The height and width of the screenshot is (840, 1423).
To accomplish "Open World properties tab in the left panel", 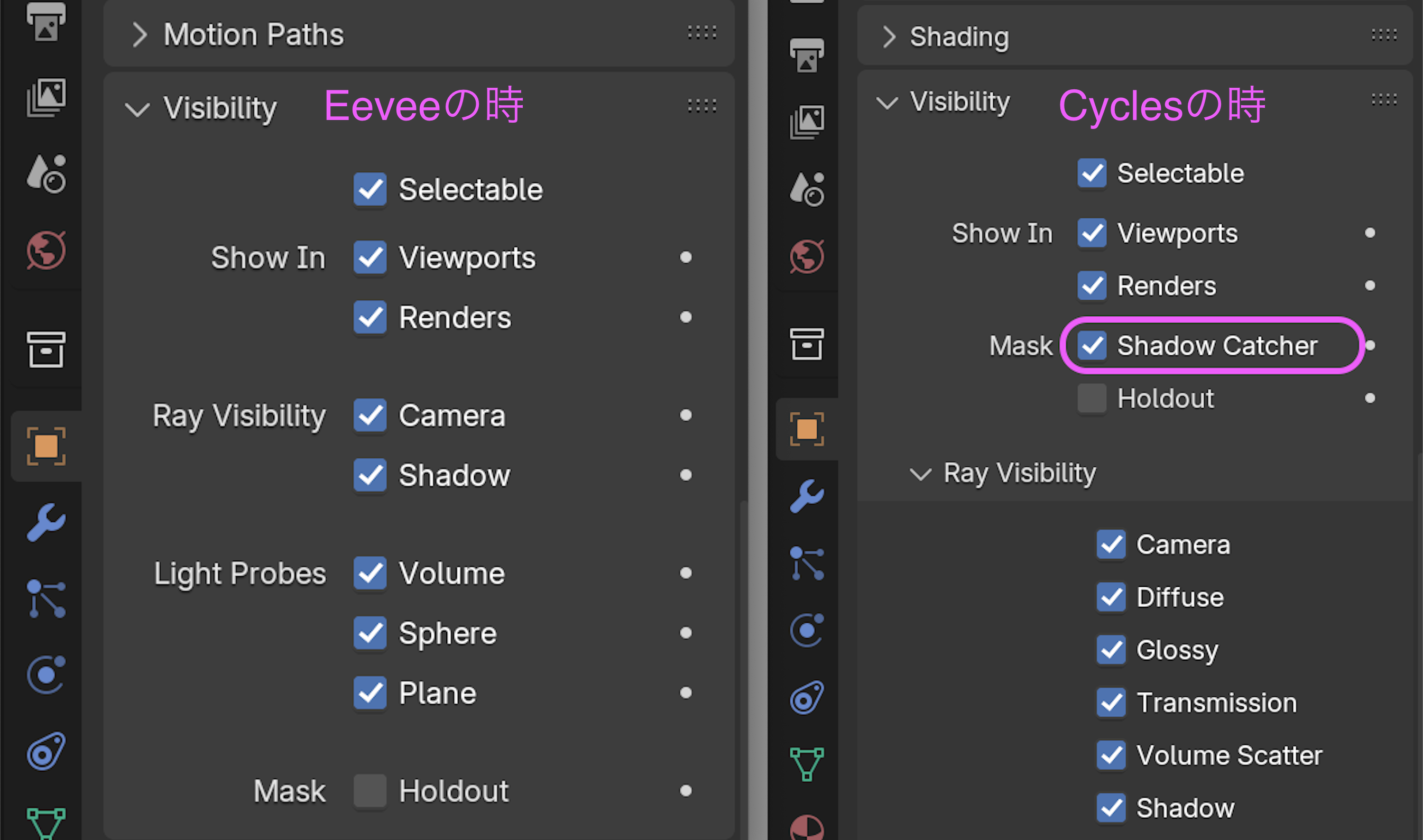I will pyautogui.click(x=46, y=250).
